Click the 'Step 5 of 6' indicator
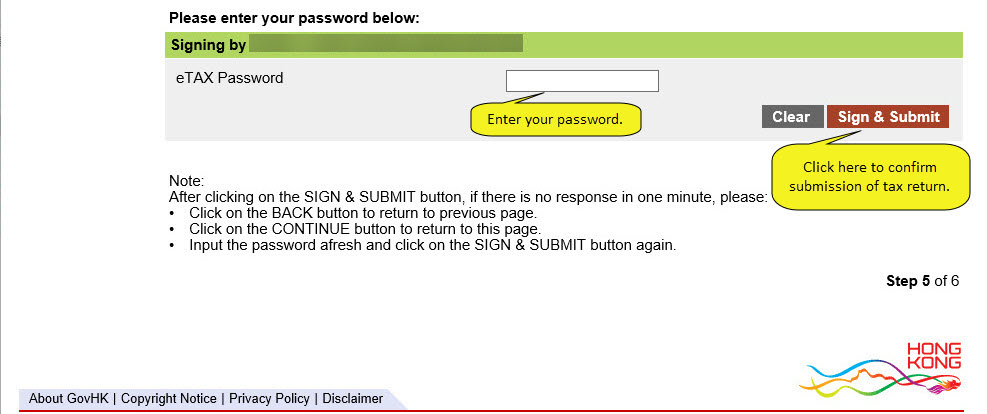 click(922, 281)
